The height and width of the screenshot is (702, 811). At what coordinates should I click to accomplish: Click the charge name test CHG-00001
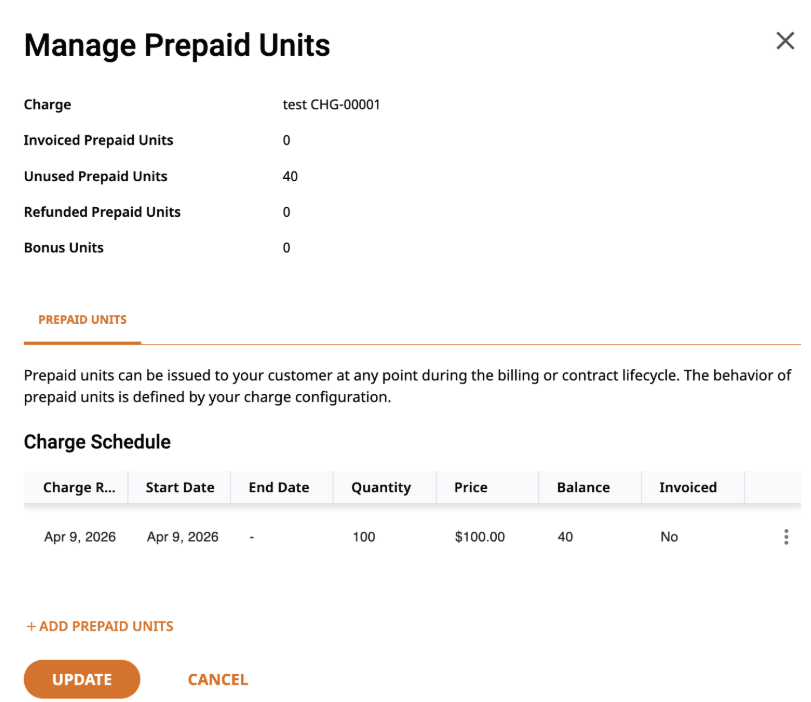331,104
